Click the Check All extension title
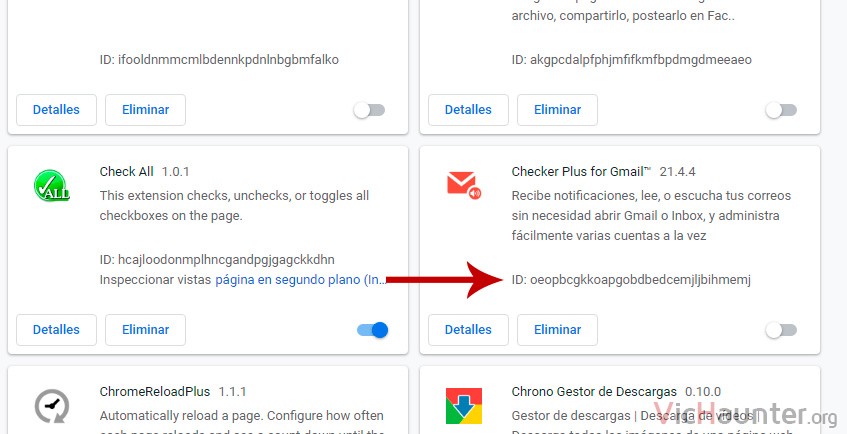The image size is (847, 434). coord(126,171)
